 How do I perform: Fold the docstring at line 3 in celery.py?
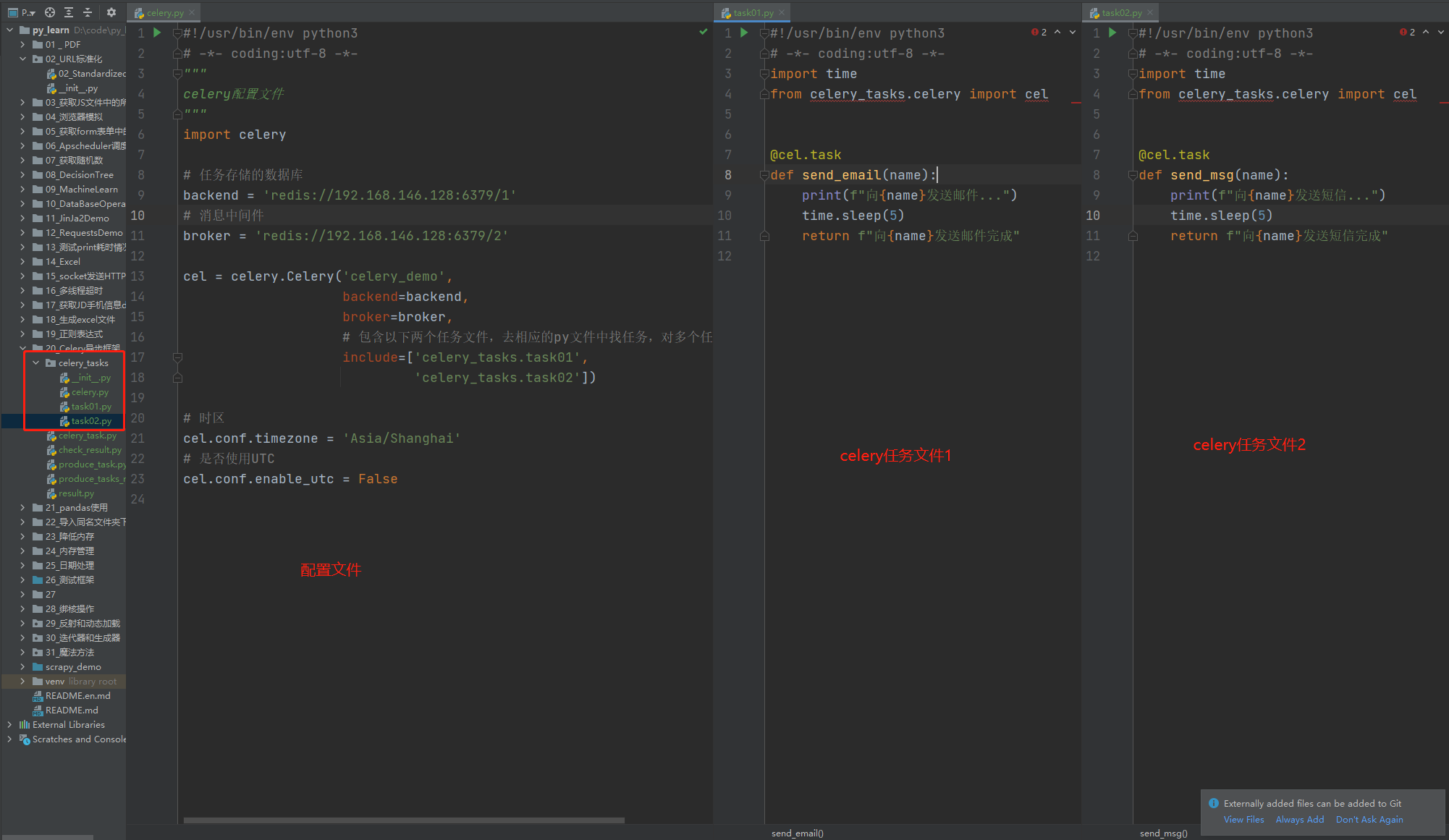tap(177, 74)
